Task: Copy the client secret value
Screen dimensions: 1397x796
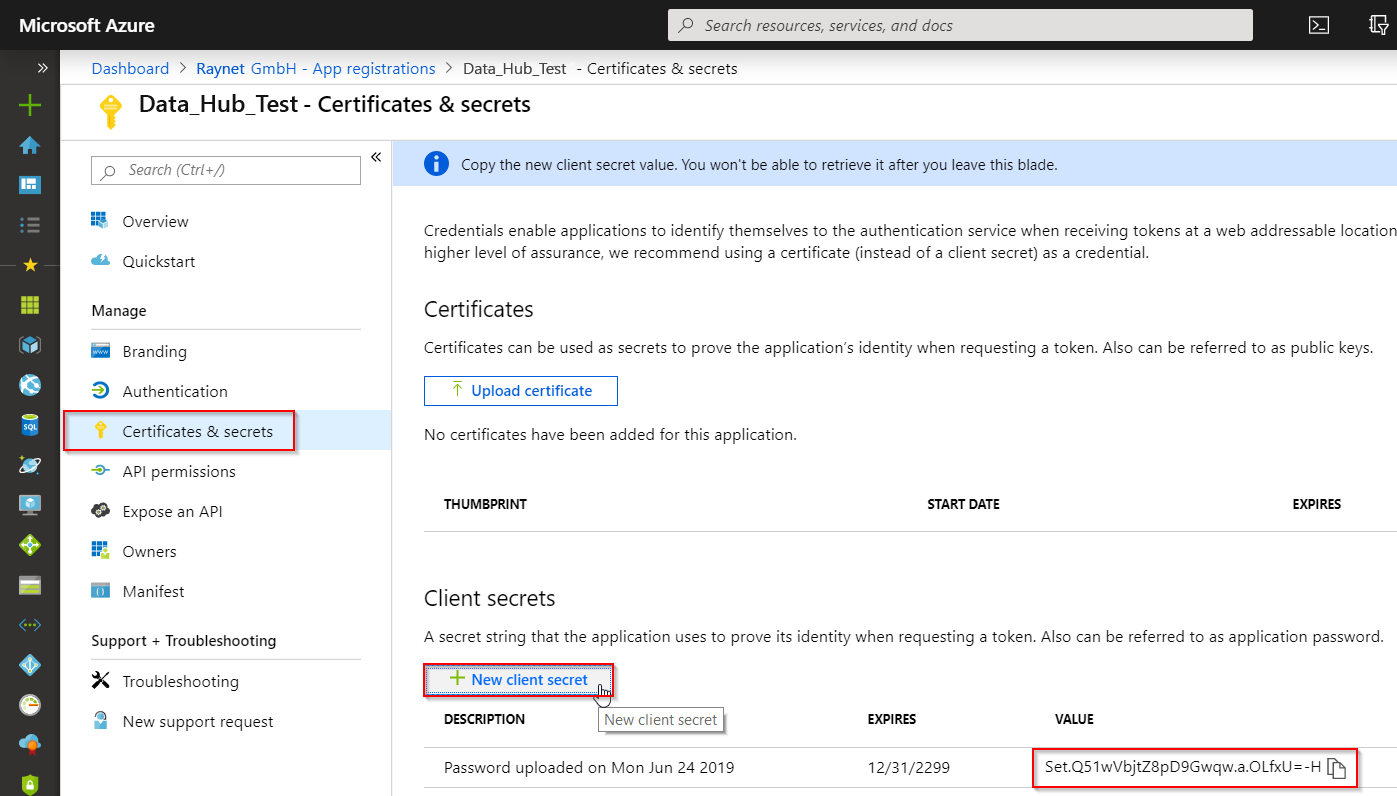Action: (x=1338, y=767)
